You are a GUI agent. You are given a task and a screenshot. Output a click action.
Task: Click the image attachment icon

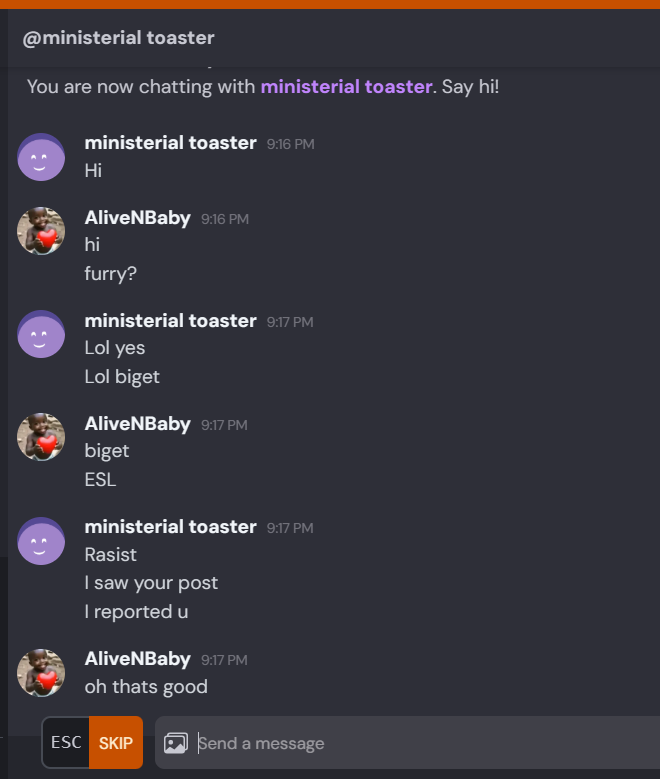tap(176, 743)
